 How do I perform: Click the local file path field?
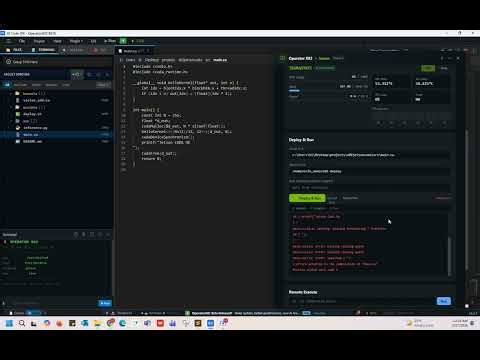click(x=369, y=155)
